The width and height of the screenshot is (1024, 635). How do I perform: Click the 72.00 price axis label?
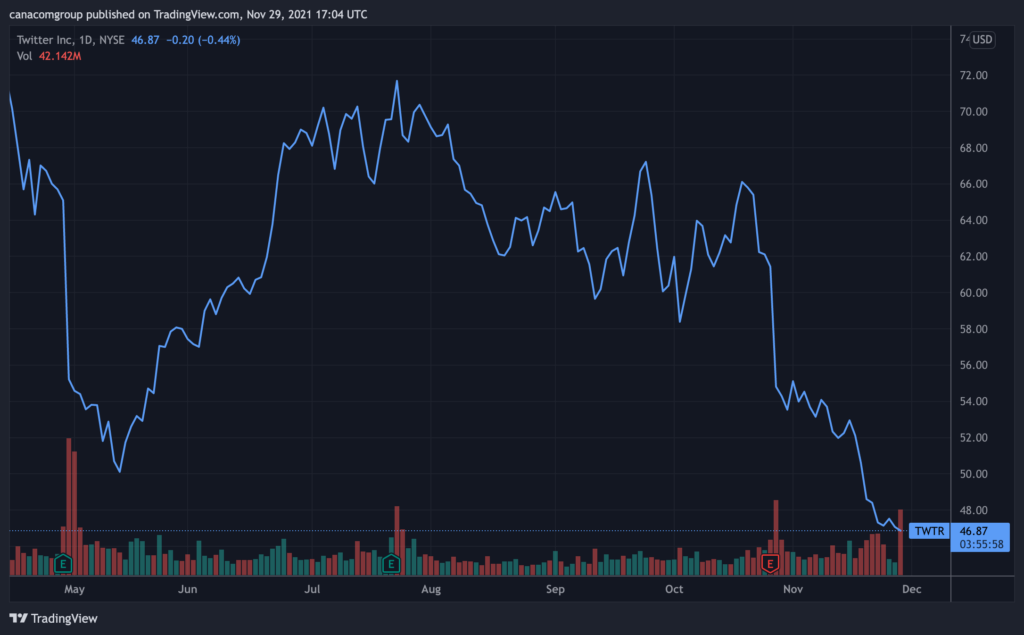[974, 75]
